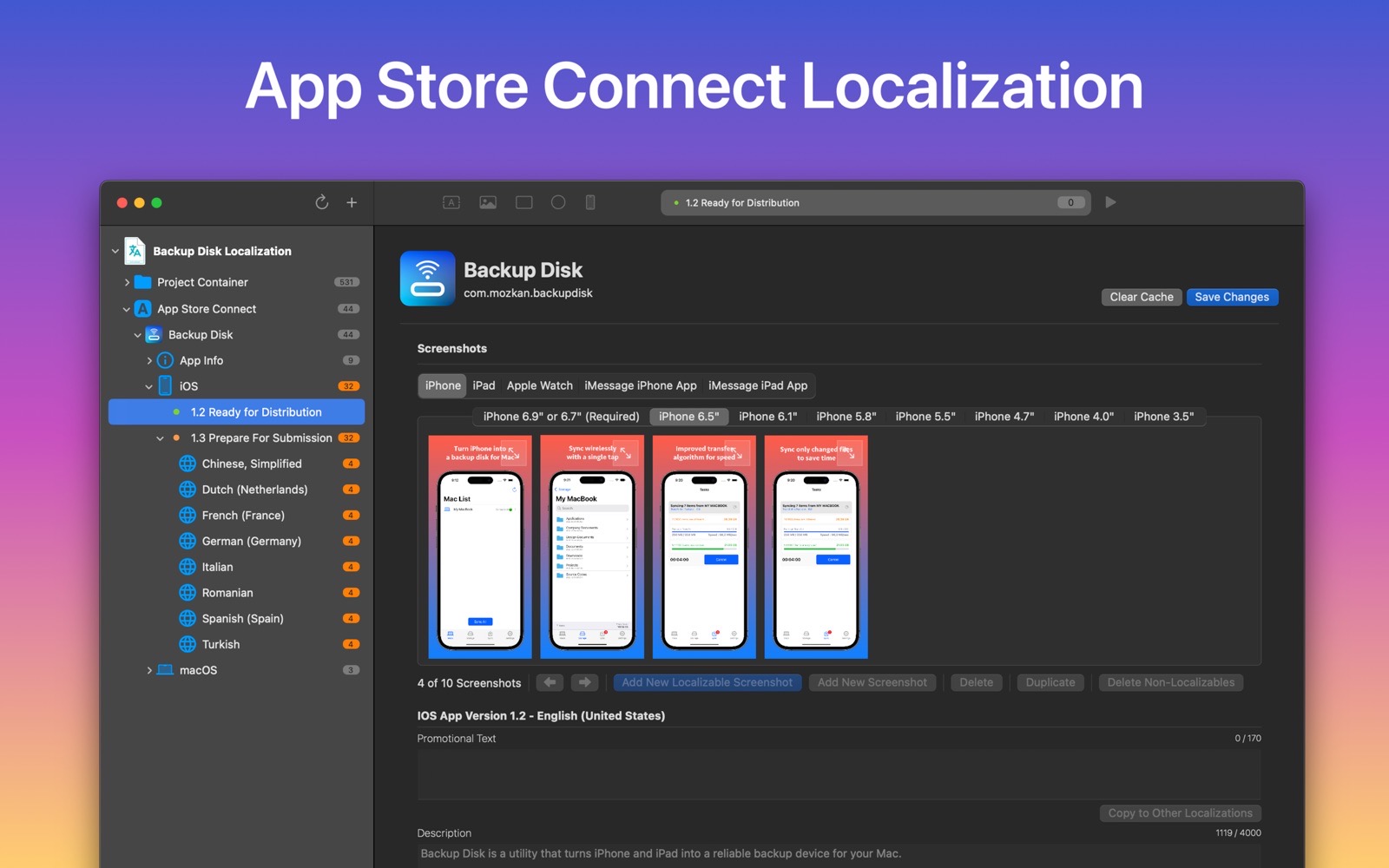Click the Add New Screenshot button
Image resolution: width=1389 pixels, height=868 pixels.
point(872,682)
